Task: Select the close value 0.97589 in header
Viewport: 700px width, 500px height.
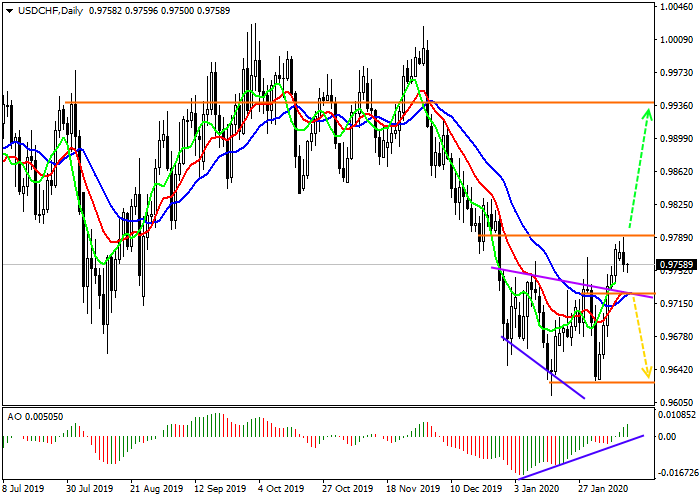Action: (x=214, y=11)
